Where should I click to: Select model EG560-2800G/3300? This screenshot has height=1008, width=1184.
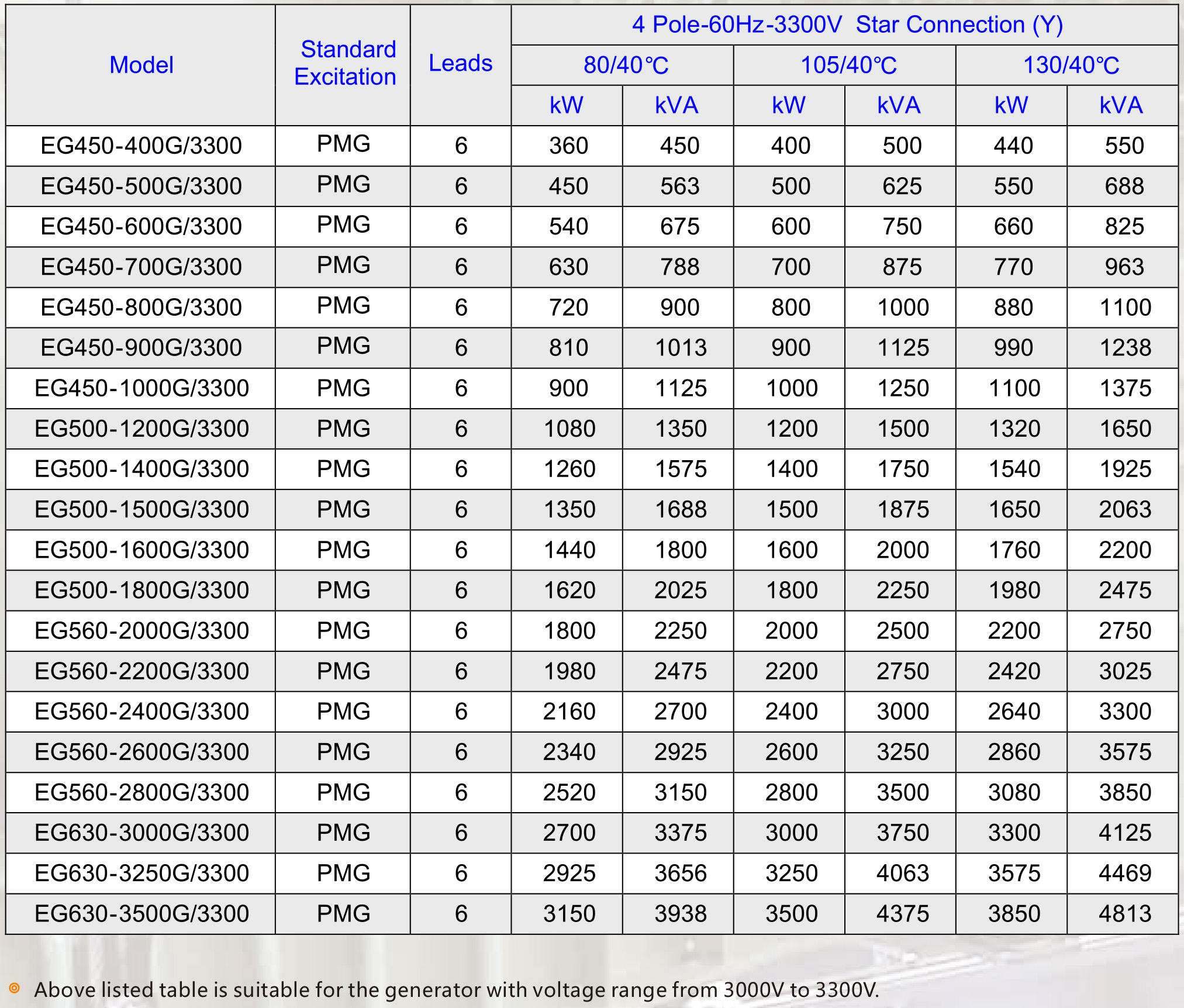(141, 792)
